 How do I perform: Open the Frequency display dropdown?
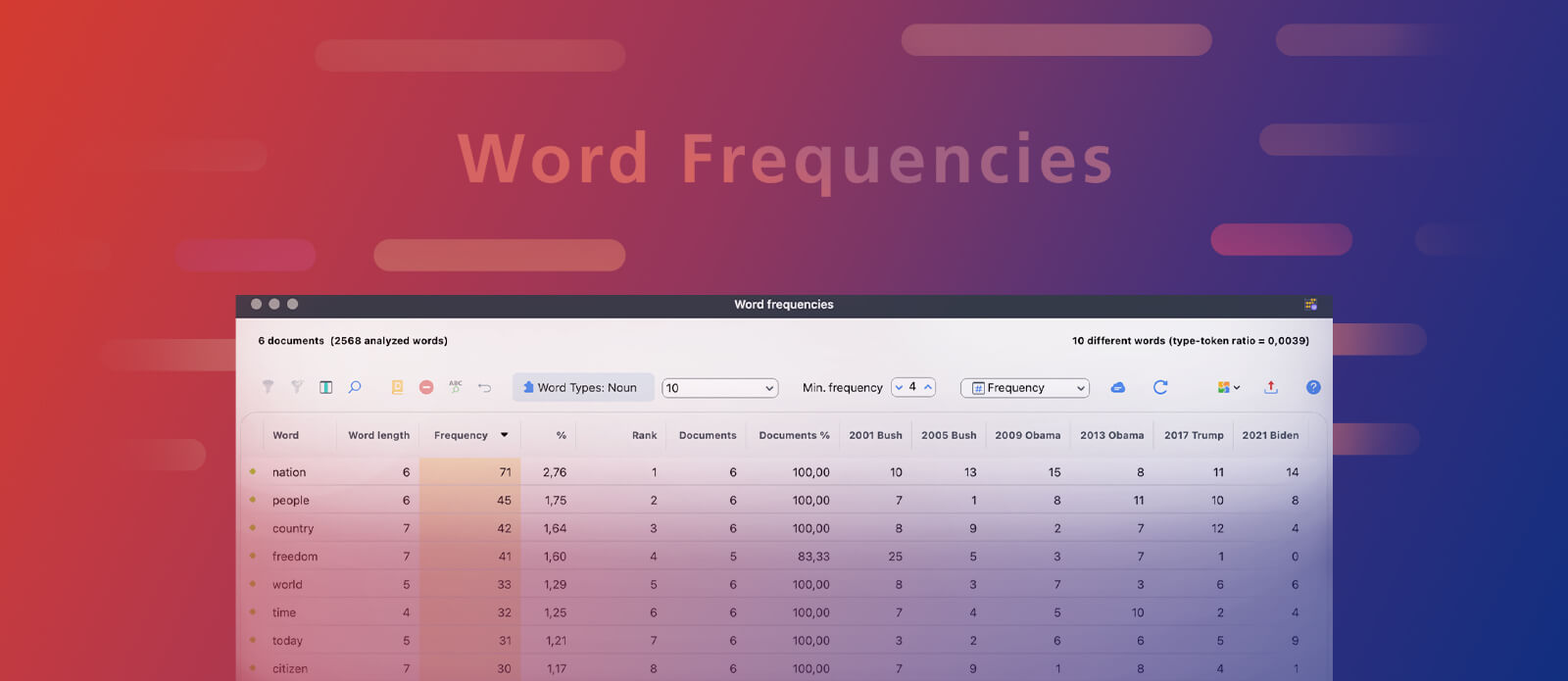point(1024,388)
